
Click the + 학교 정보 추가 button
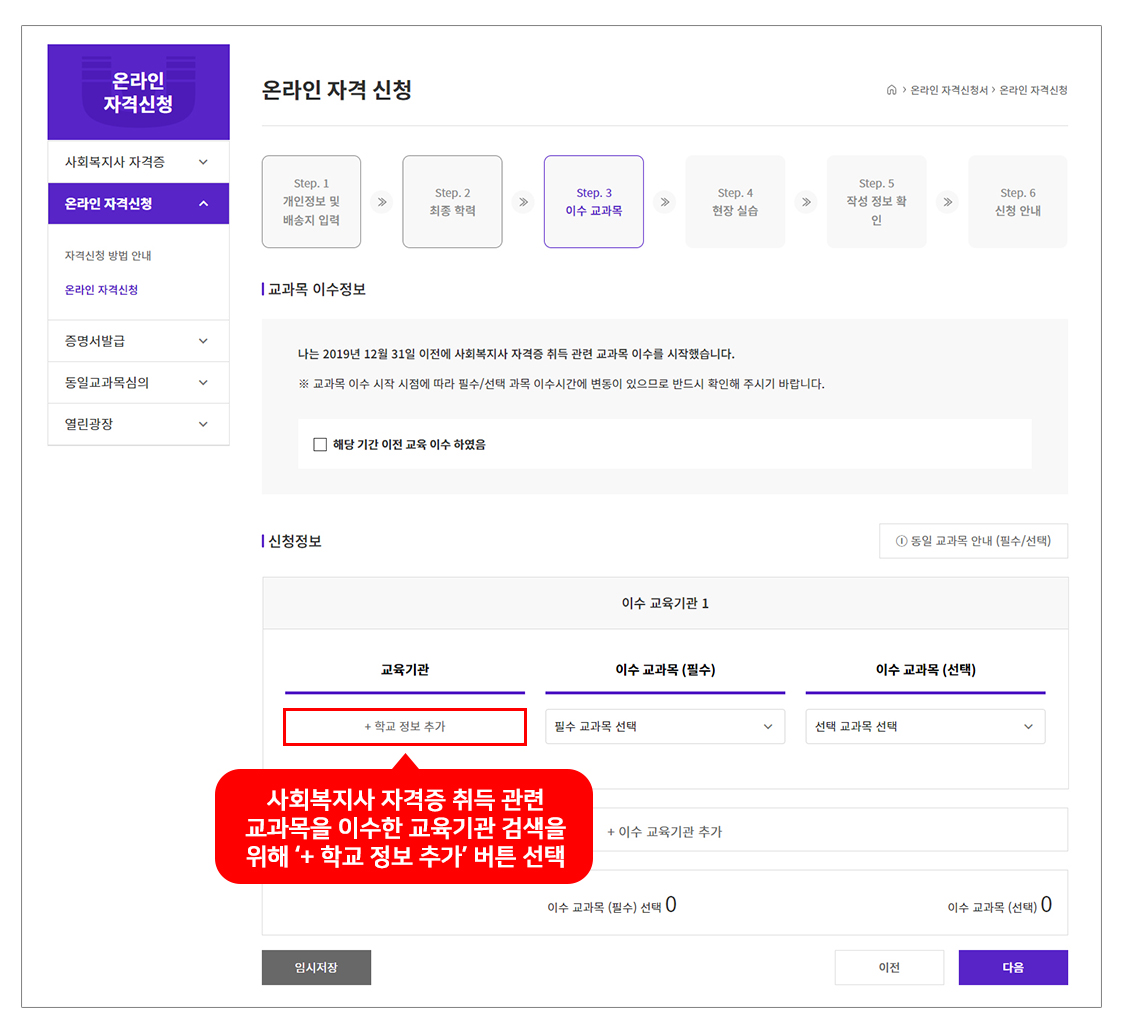[405, 727]
